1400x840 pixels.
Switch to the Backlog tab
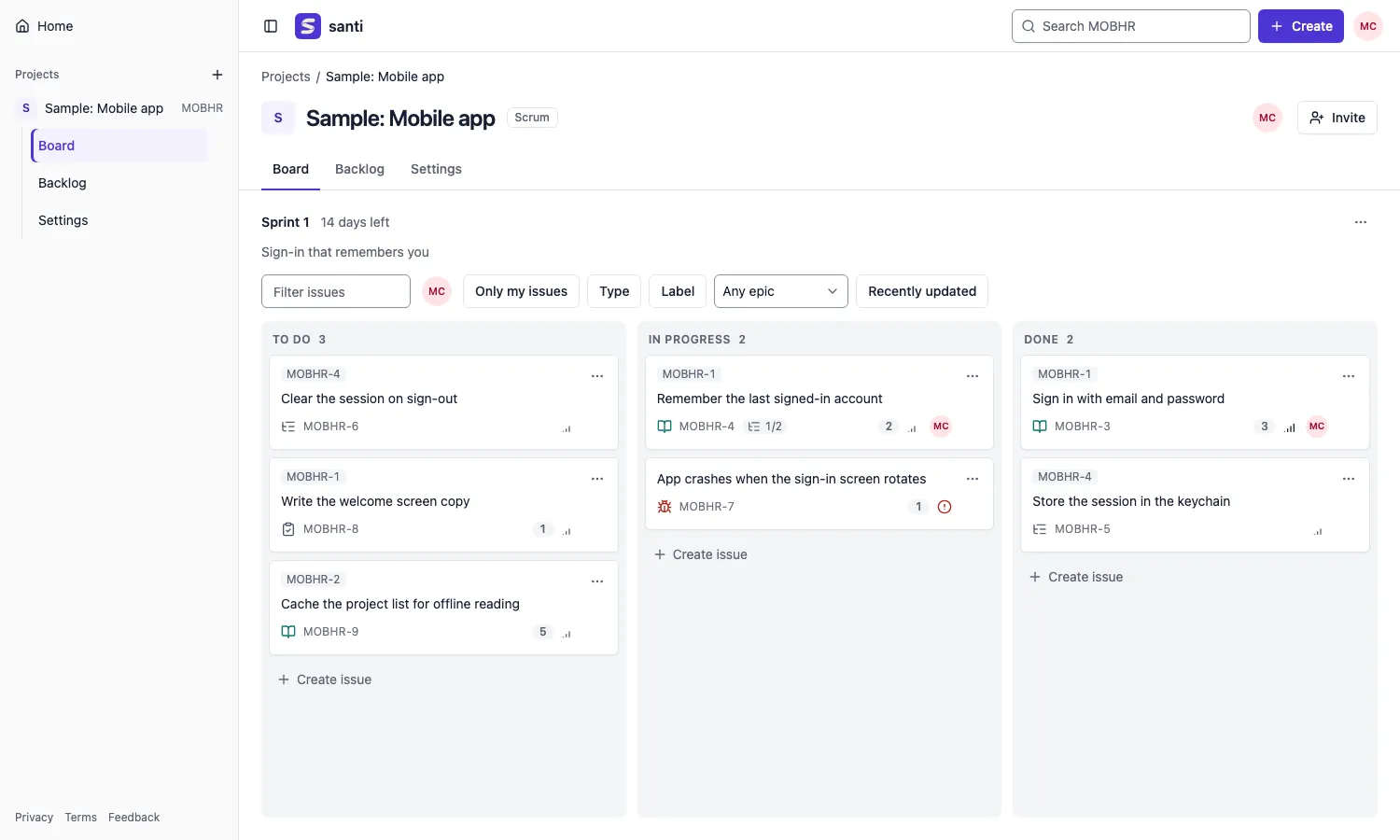point(359,169)
